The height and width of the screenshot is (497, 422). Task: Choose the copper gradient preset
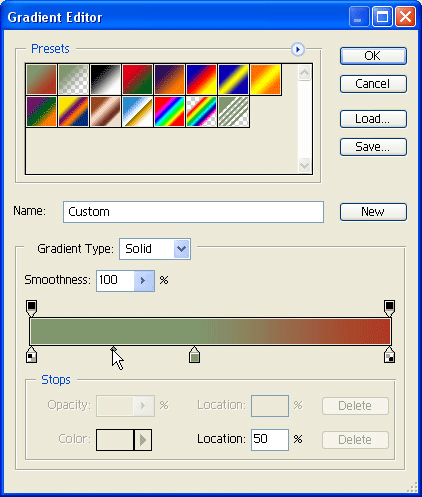point(105,112)
